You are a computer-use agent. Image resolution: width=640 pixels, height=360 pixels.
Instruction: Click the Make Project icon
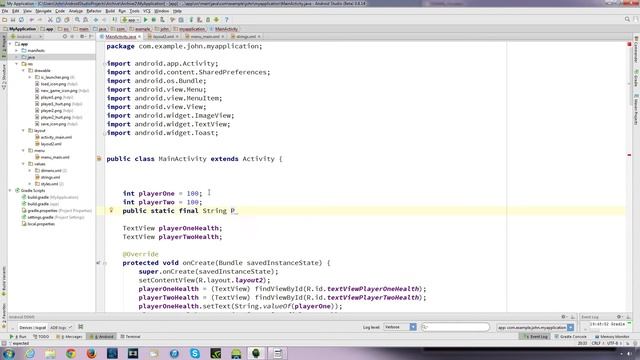click(x=115, y=20)
